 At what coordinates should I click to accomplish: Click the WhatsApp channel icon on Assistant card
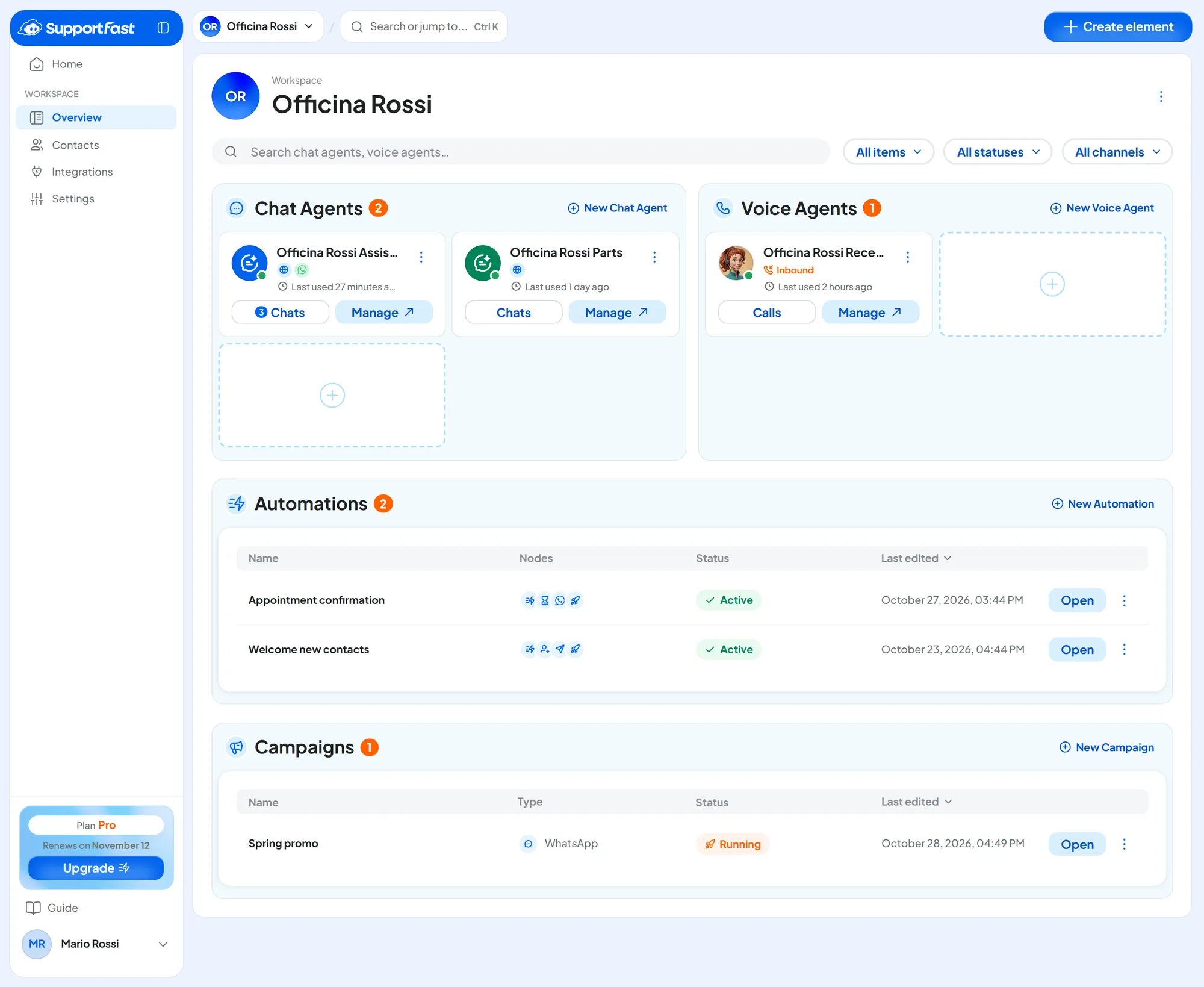(302, 270)
